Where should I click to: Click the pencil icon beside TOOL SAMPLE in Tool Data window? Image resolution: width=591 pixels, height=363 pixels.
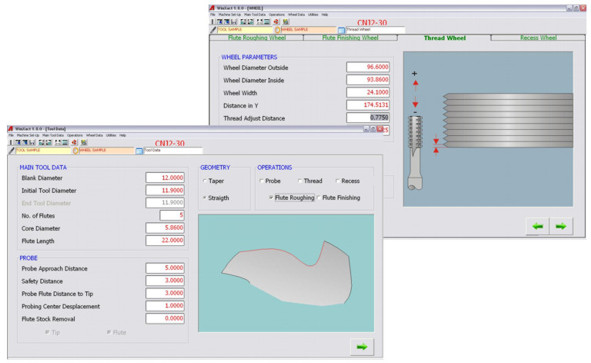tap(11, 151)
